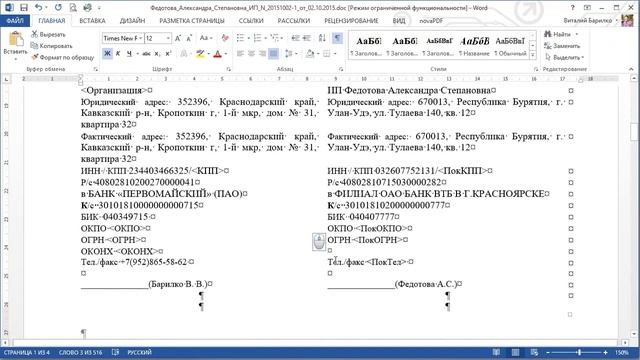Viewport: 640px width, 360px height.
Task: Open font color dropdown arrow
Action: [226, 54]
